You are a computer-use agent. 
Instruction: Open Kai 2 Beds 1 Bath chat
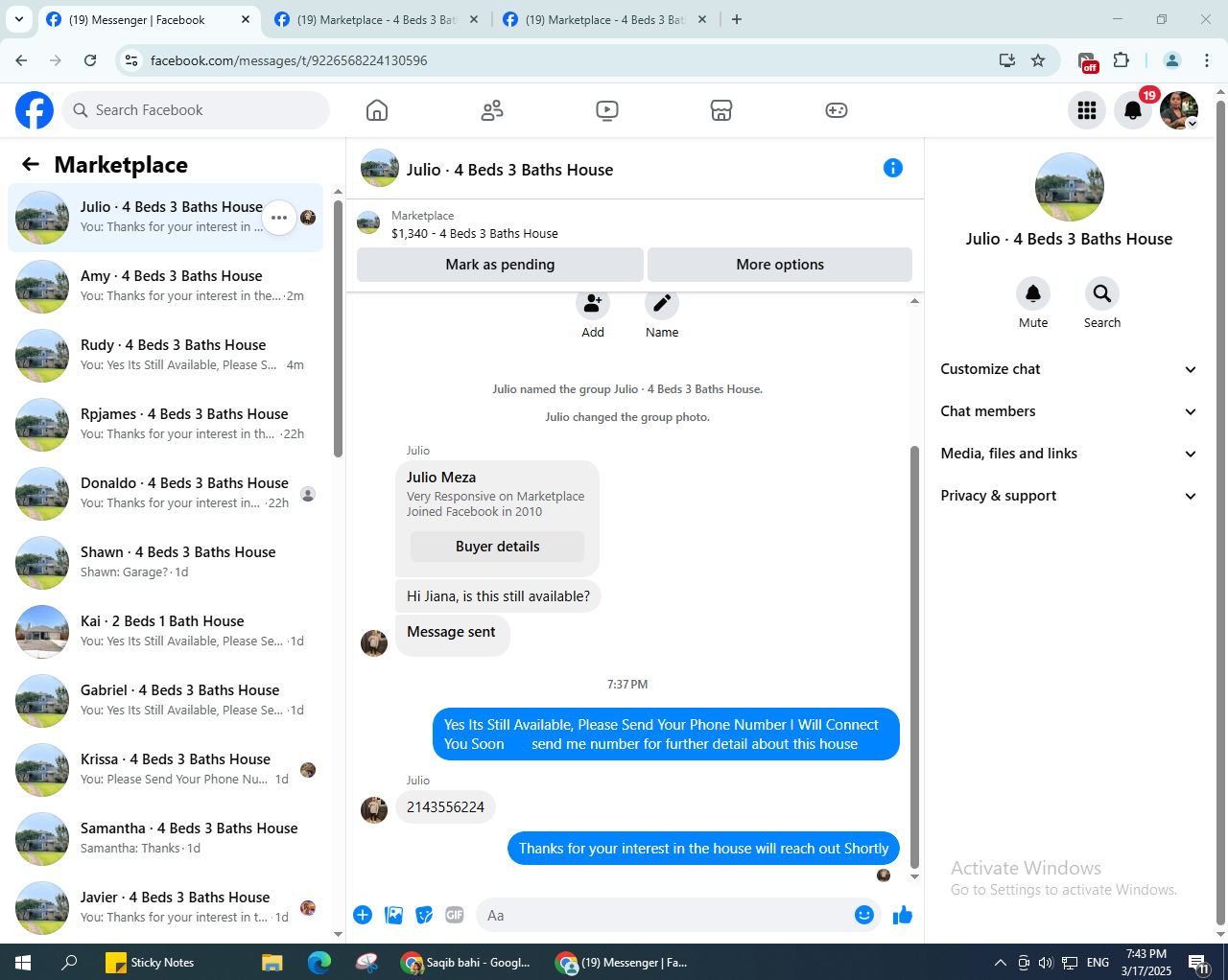click(x=165, y=632)
